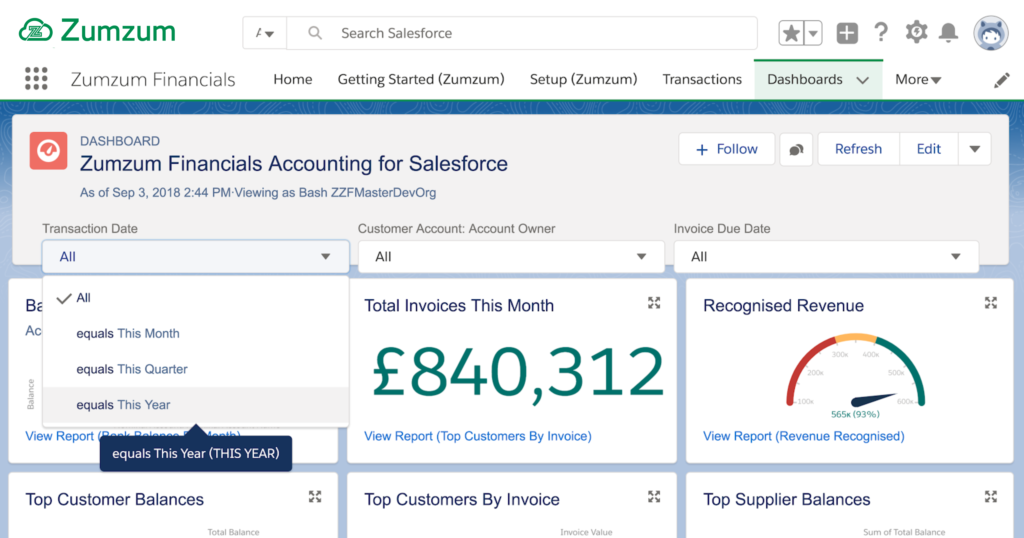
Task: Click the Follow button
Action: (727, 149)
